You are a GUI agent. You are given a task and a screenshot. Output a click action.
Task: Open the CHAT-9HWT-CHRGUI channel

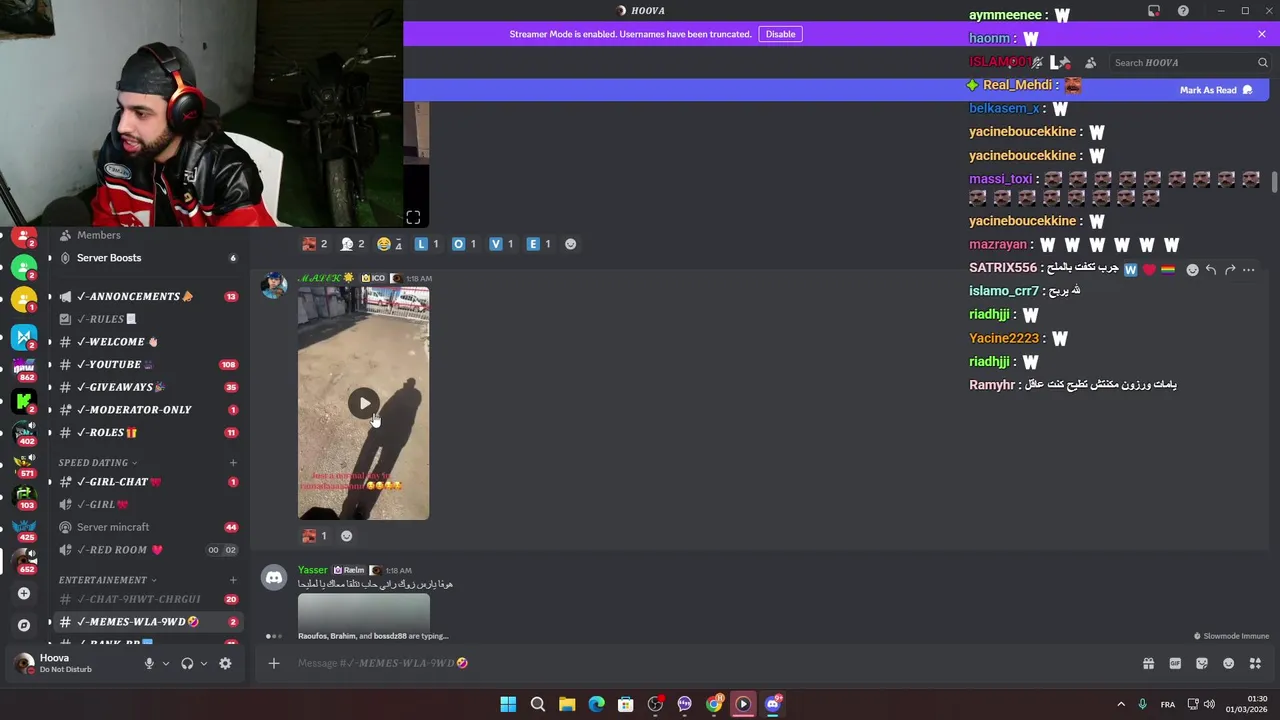[x=145, y=599]
